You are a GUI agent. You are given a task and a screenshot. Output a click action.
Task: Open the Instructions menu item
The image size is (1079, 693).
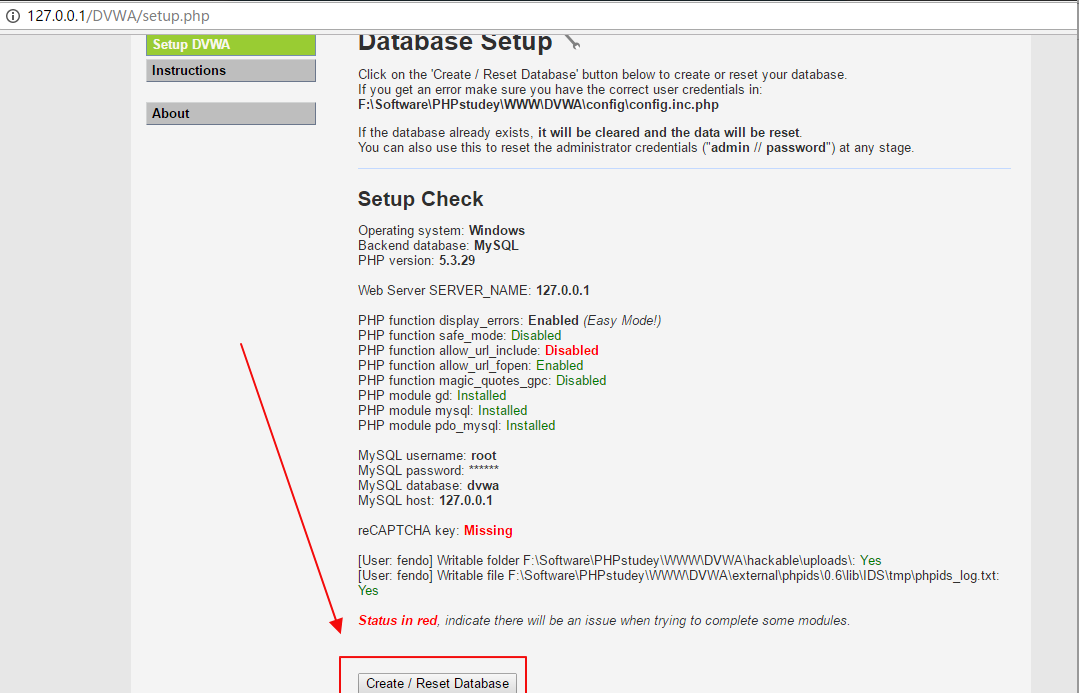tap(231, 71)
